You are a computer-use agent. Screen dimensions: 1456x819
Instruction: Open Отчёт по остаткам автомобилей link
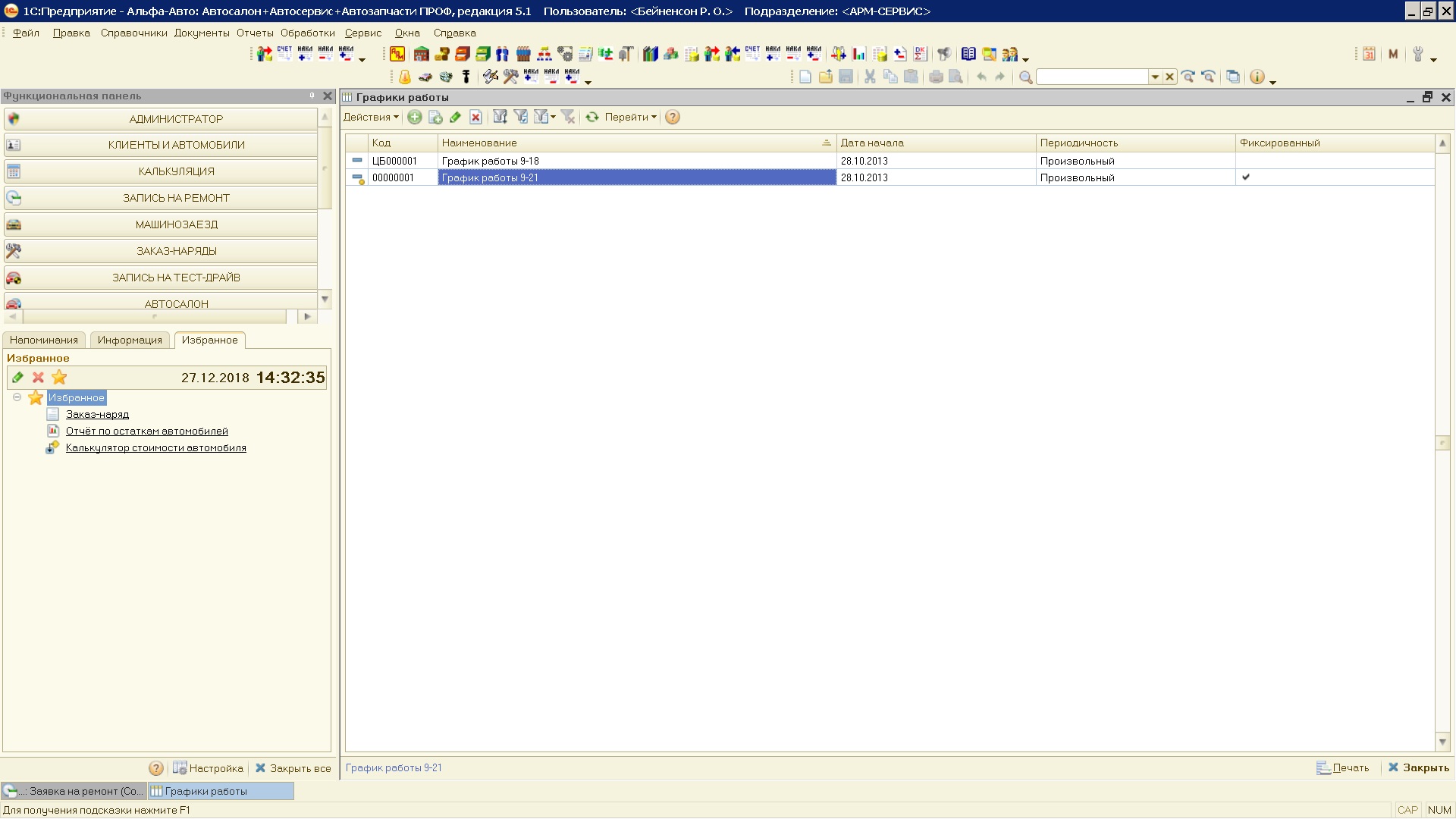(146, 431)
